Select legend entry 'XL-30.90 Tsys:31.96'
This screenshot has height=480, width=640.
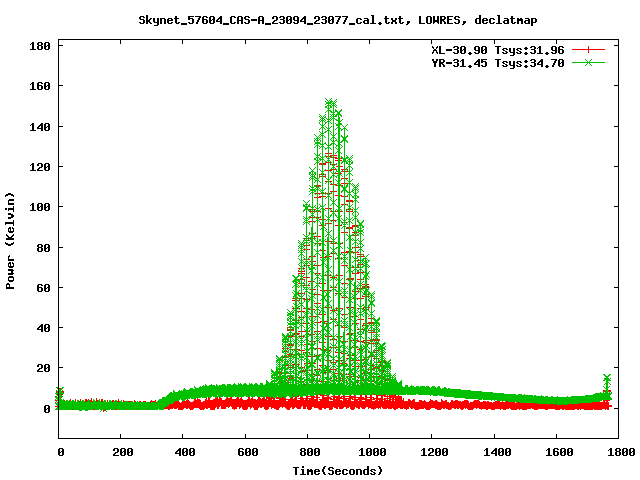(x=498, y=50)
